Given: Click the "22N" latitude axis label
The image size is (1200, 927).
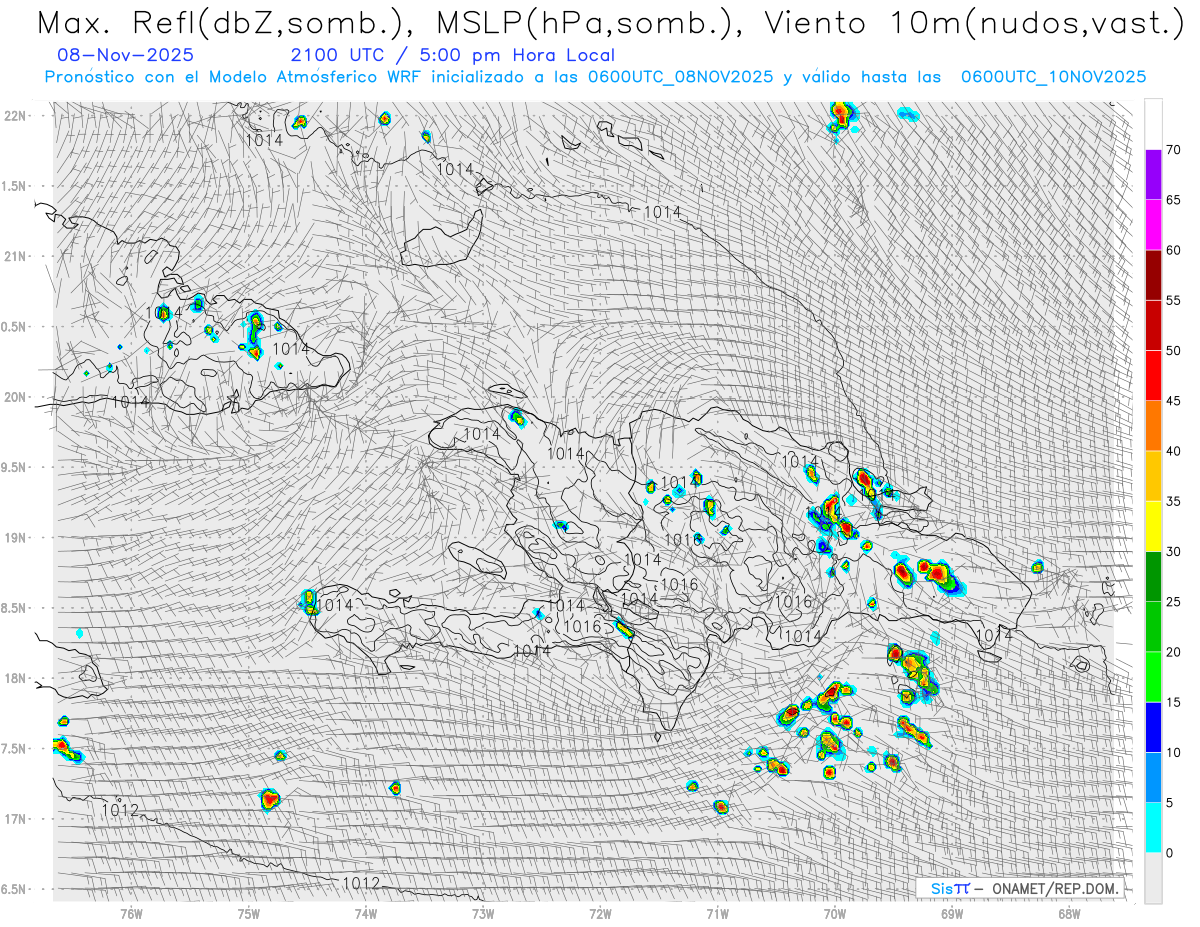Looking at the screenshot, I should (x=16, y=116).
